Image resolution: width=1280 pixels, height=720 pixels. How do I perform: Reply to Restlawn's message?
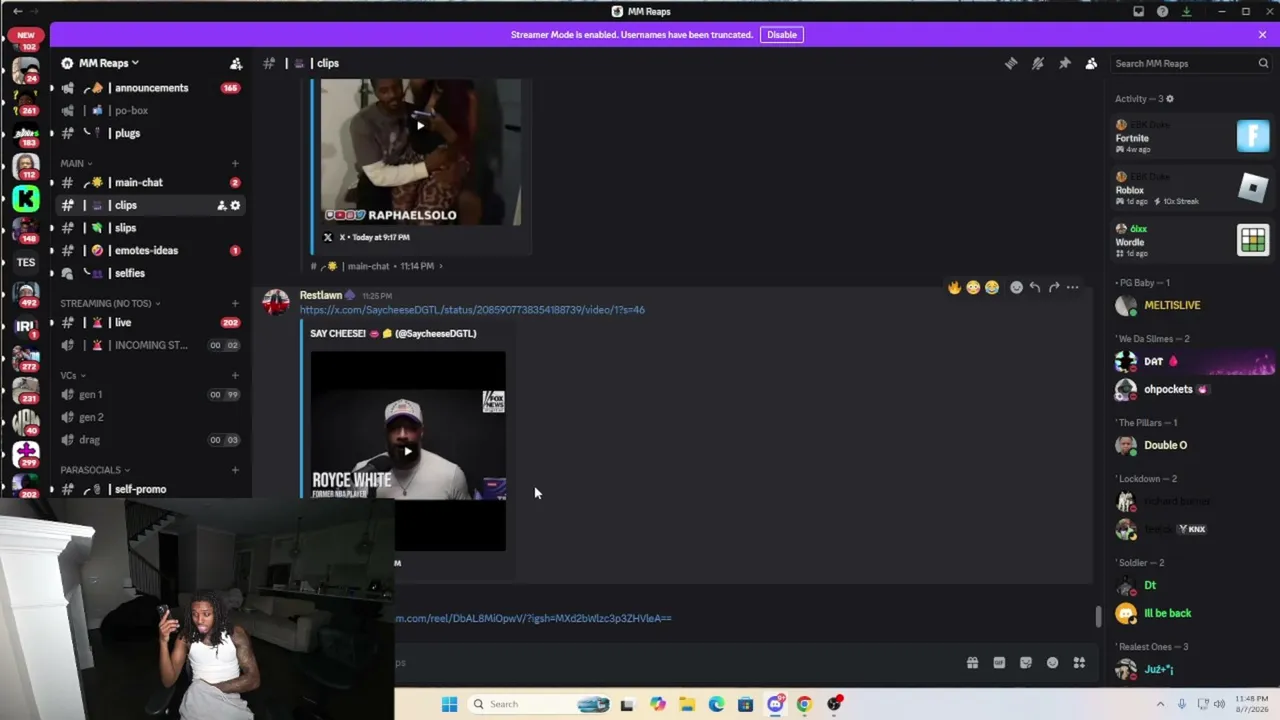coord(1035,288)
